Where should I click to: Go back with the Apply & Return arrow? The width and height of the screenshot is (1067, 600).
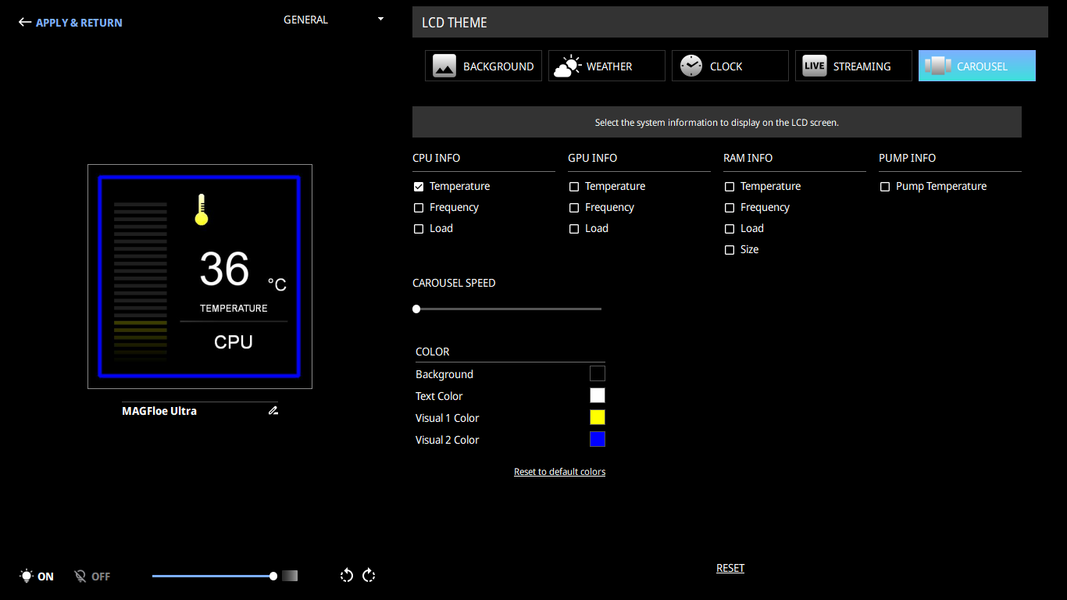24,22
